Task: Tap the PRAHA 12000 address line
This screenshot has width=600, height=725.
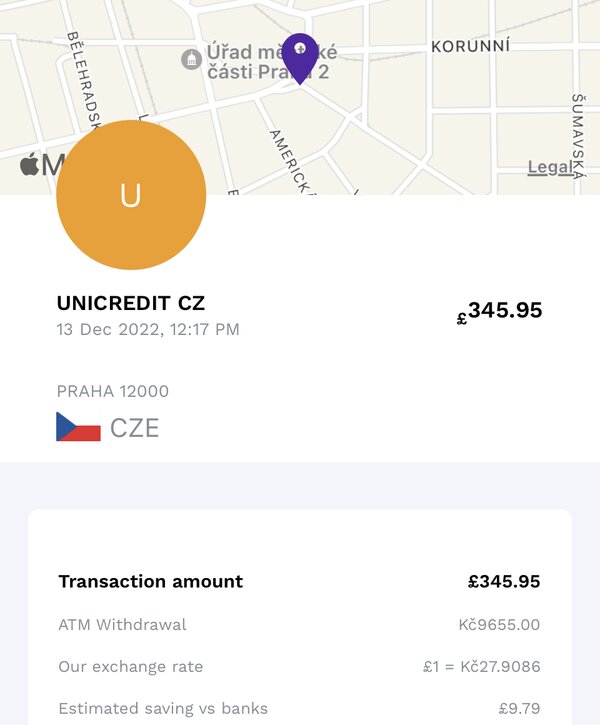Action: pyautogui.click(x=113, y=391)
